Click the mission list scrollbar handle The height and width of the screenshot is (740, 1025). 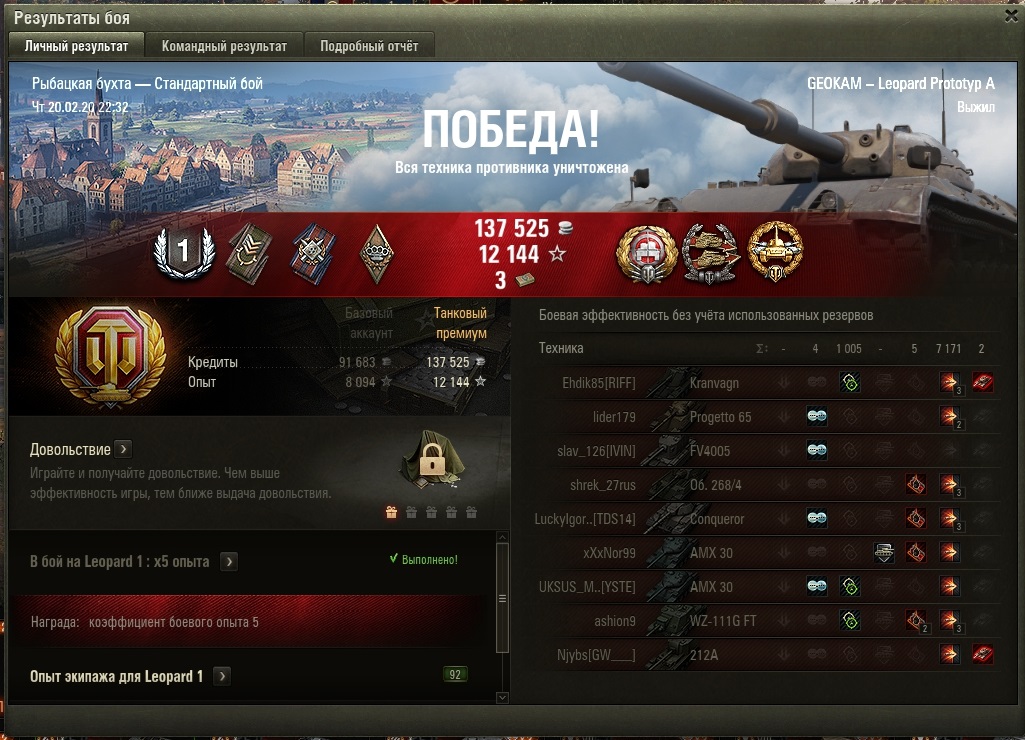pyautogui.click(x=502, y=598)
